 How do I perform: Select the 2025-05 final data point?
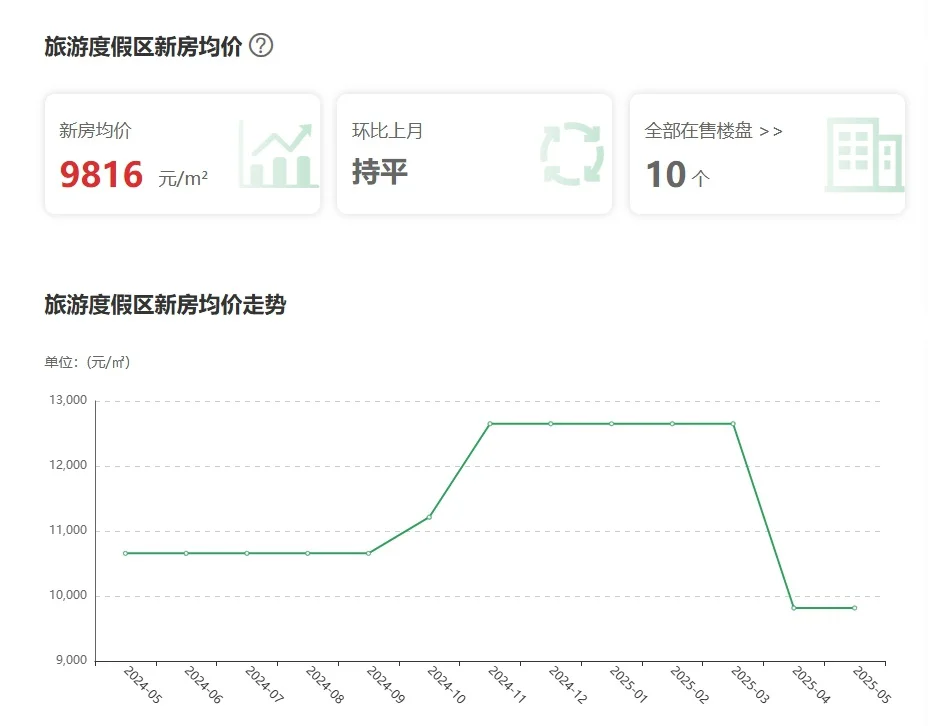tap(854, 608)
